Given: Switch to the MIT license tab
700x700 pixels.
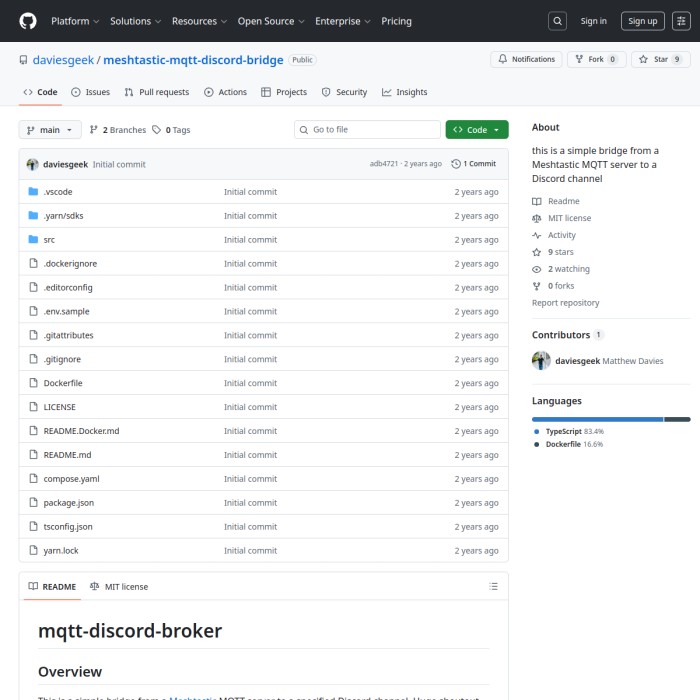Looking at the screenshot, I should point(118,587).
